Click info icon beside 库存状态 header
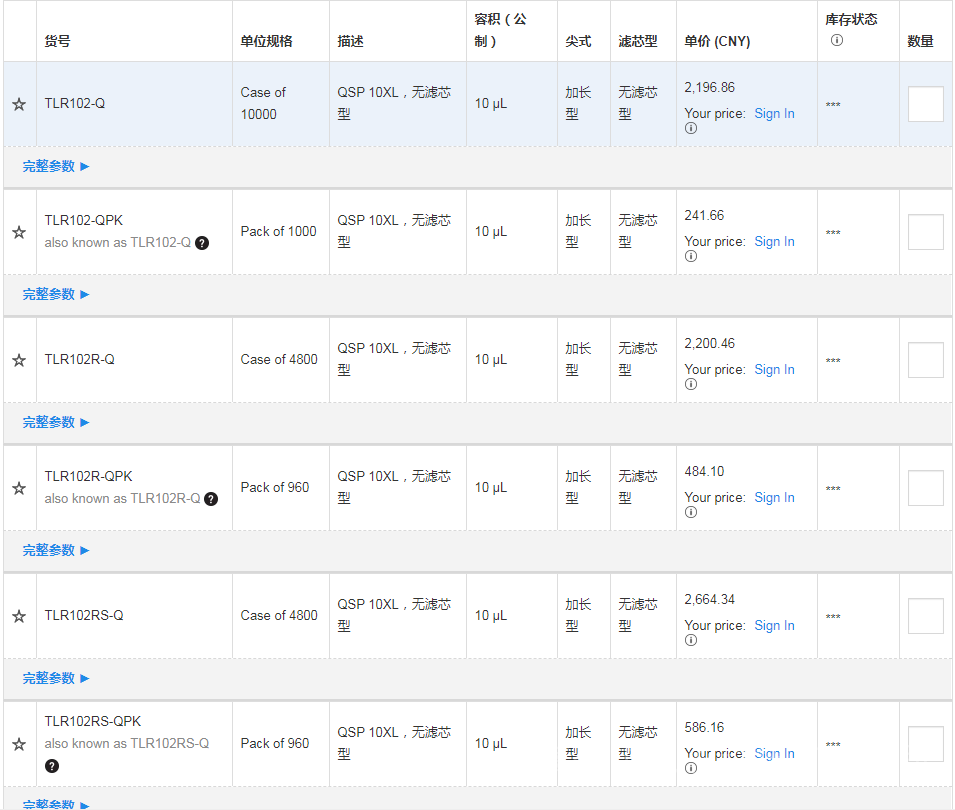 pyautogui.click(x=837, y=40)
